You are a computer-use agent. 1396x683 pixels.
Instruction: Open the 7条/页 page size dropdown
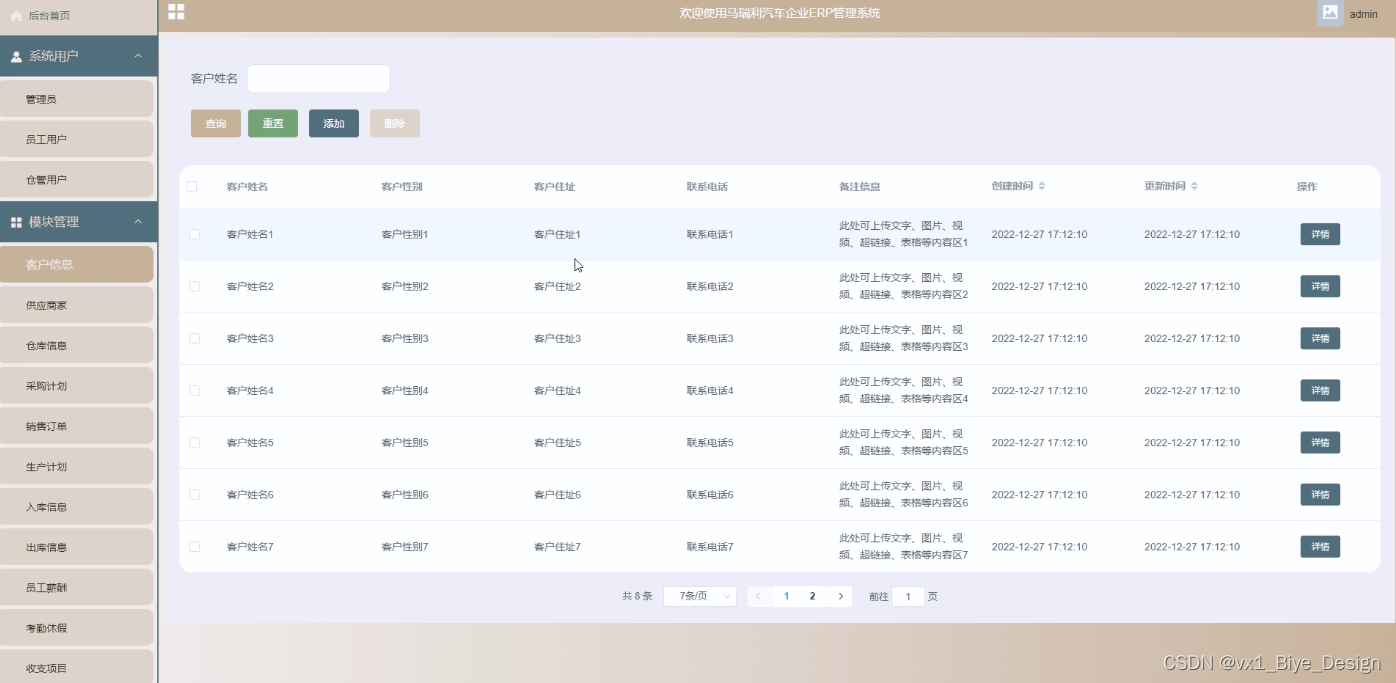[x=700, y=596]
